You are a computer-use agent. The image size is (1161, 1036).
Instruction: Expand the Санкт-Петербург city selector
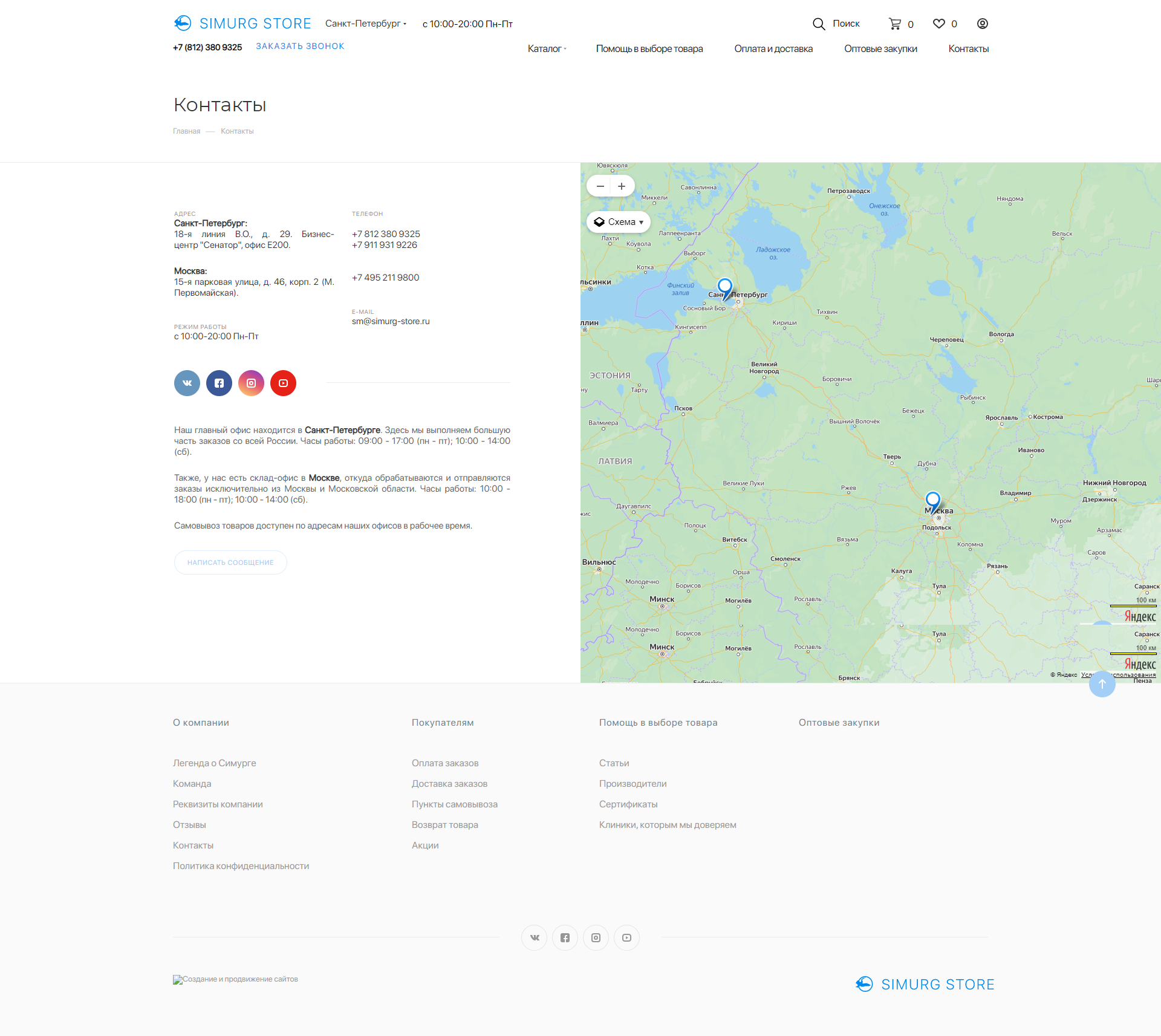(x=366, y=24)
